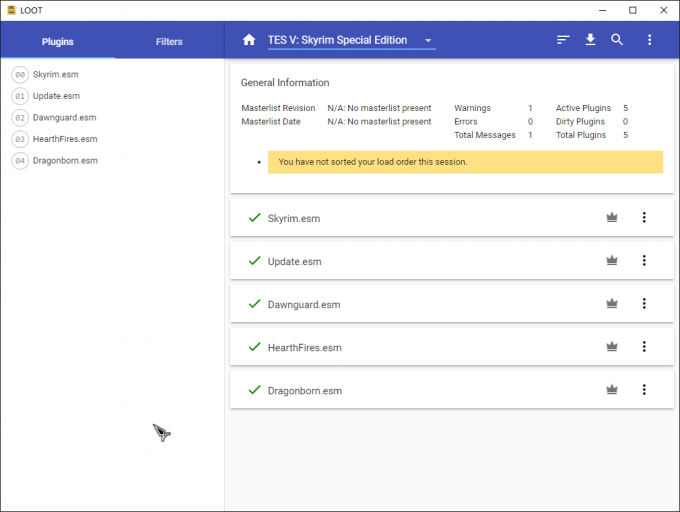The image size is (680, 512).
Task: Click the Errors count label
Action: coord(465,121)
